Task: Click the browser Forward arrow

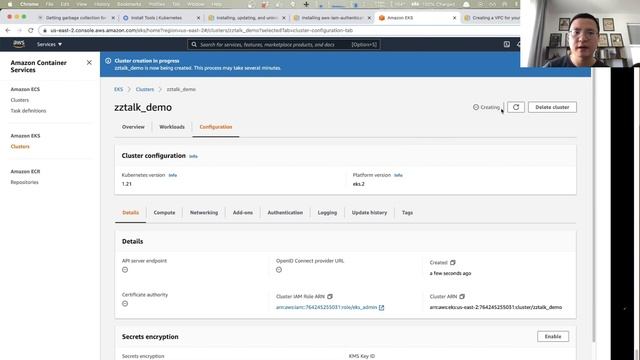Action: point(19,30)
